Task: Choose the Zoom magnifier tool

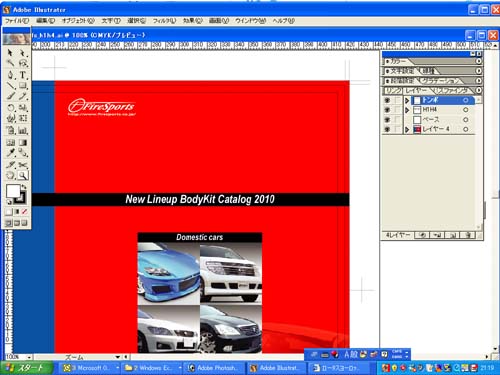Action: click(23, 175)
